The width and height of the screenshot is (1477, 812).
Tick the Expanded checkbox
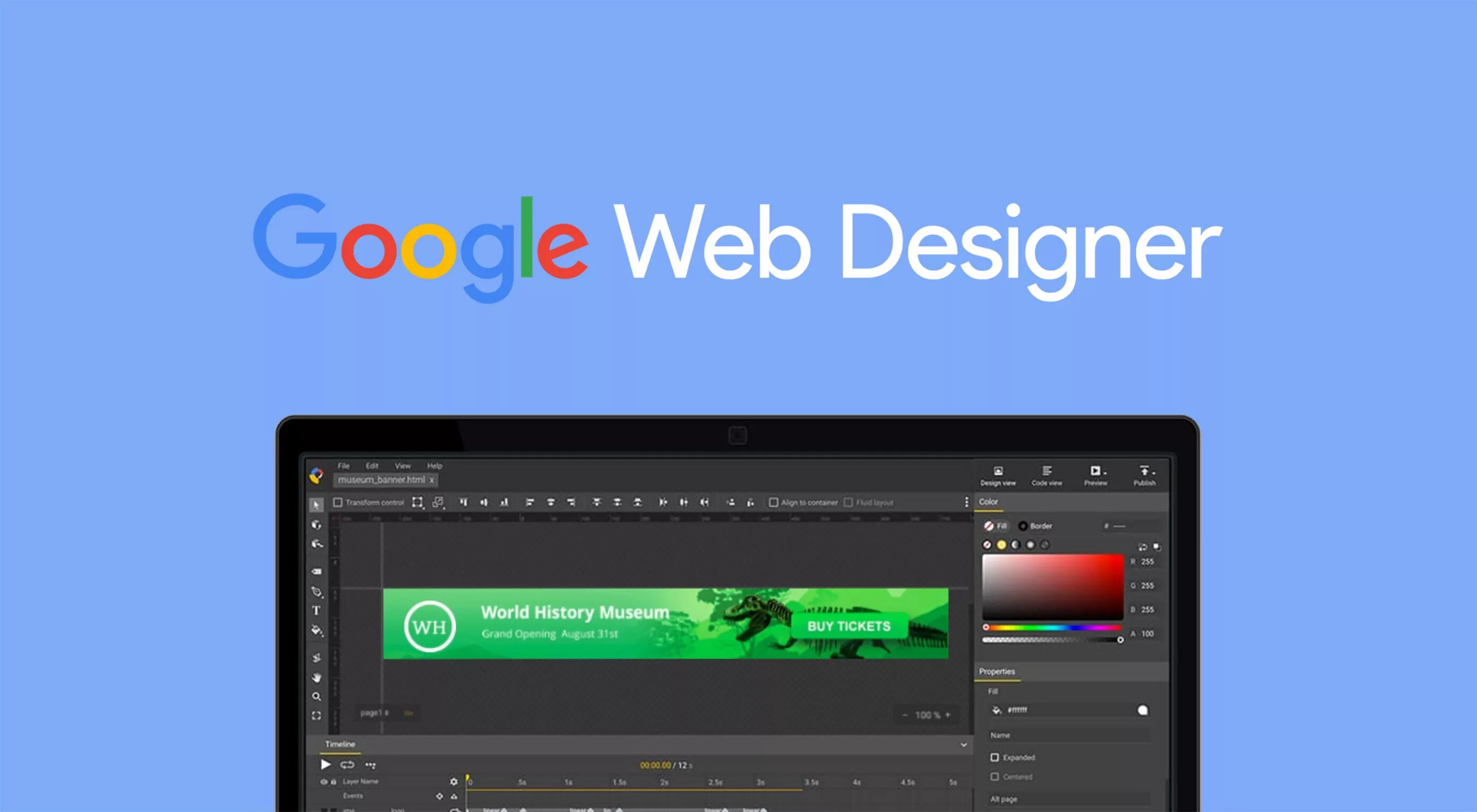[995, 757]
